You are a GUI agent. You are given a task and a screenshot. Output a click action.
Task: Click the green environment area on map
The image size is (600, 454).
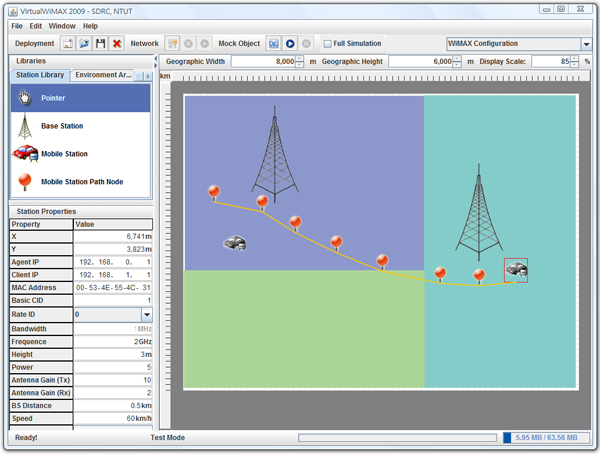pos(304,329)
